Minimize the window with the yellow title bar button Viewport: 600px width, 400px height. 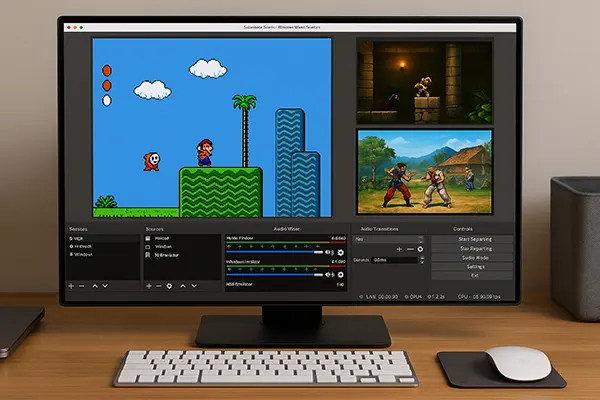tap(75, 28)
